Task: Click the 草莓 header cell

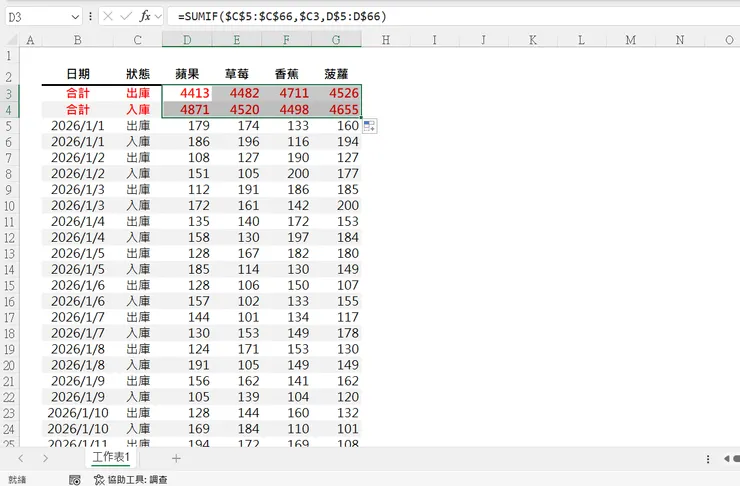Action: click(x=237, y=74)
